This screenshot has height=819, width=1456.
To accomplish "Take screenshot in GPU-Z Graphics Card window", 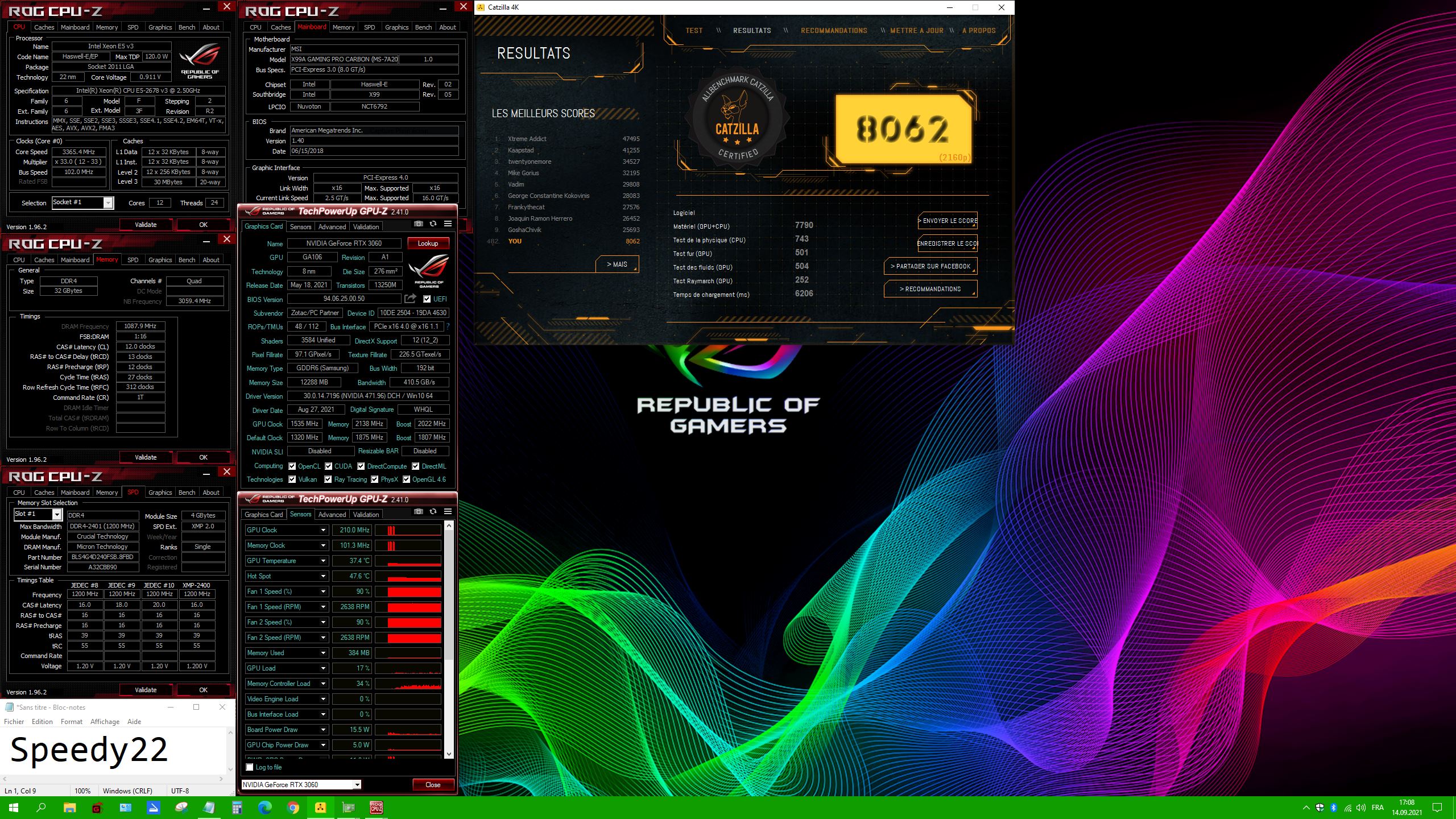I will click(x=418, y=224).
